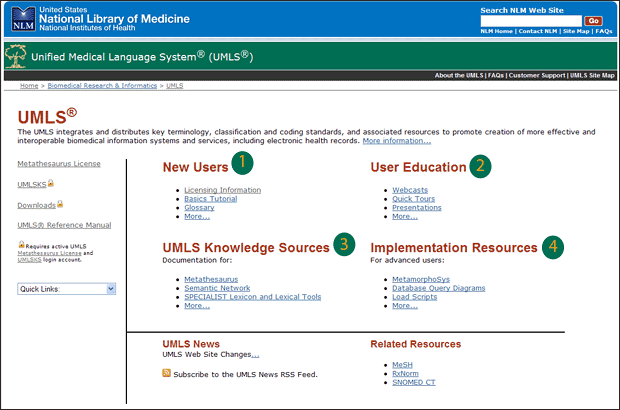Open Site Map in blue header
The height and width of the screenshot is (410, 620).
(576, 31)
